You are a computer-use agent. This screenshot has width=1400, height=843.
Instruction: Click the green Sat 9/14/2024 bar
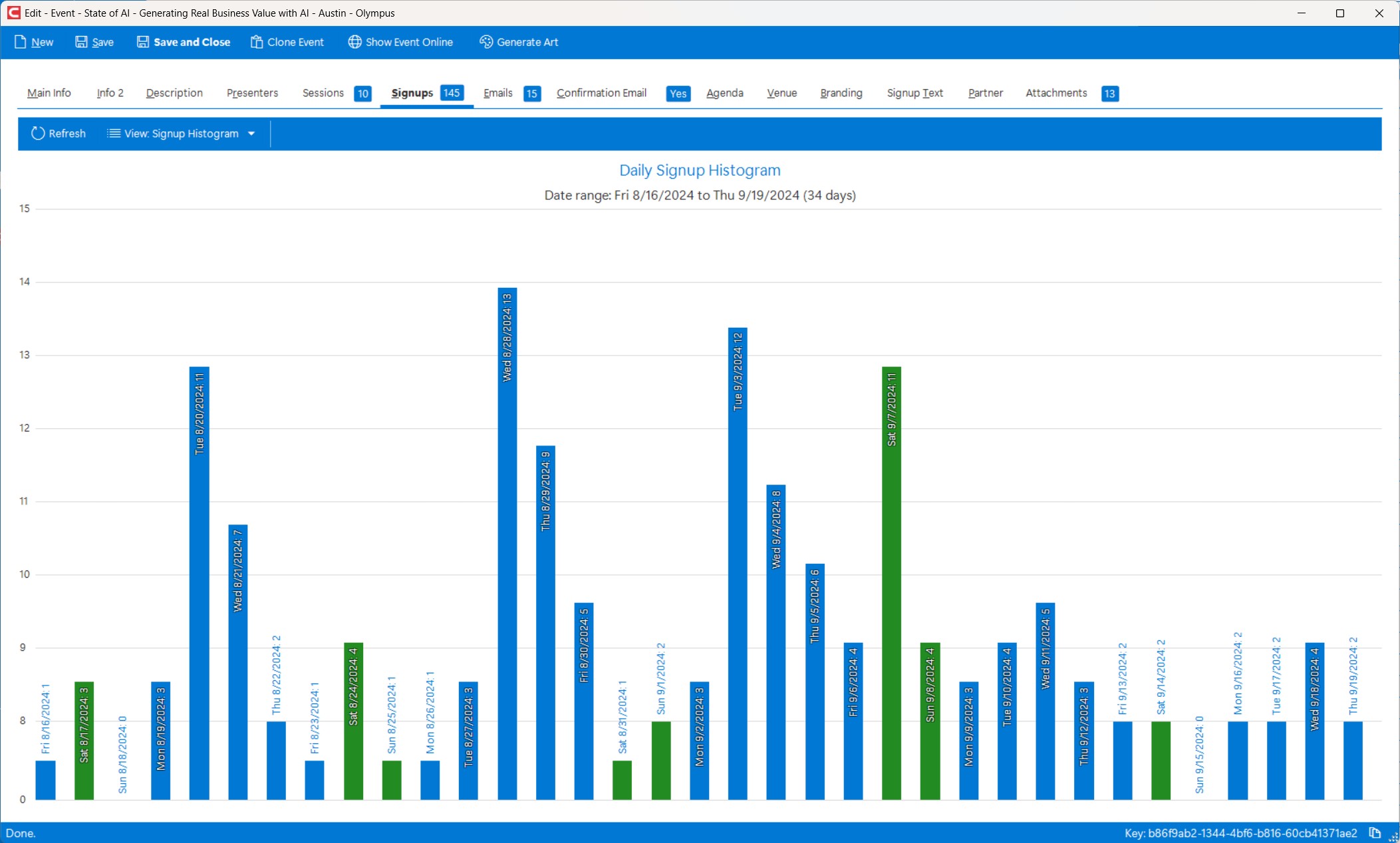(1161, 761)
